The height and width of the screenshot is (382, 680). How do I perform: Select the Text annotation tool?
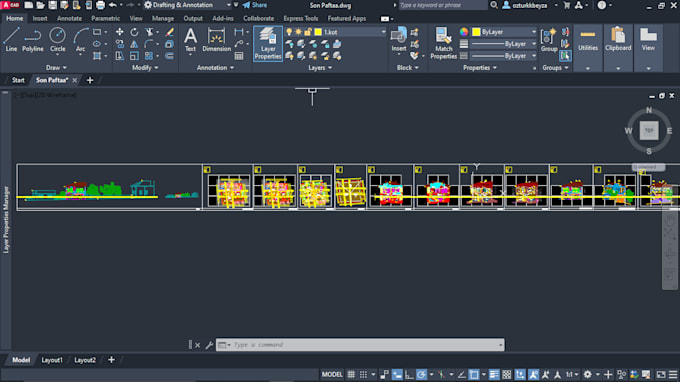pos(190,40)
